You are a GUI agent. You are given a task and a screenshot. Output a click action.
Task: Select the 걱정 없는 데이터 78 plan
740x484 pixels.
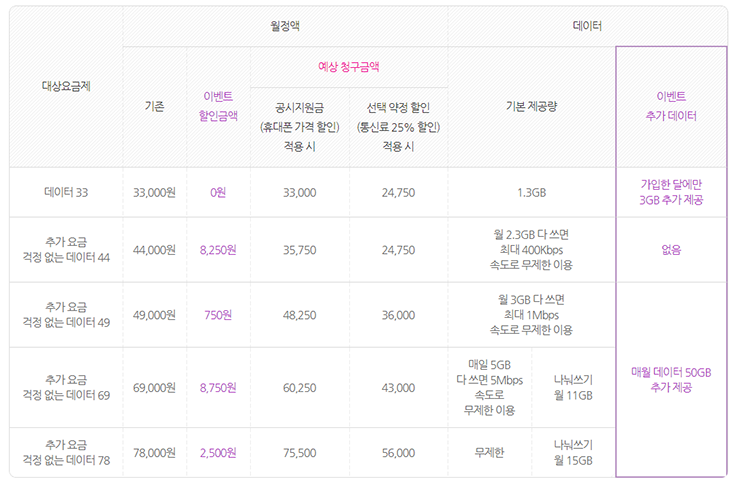66,452
